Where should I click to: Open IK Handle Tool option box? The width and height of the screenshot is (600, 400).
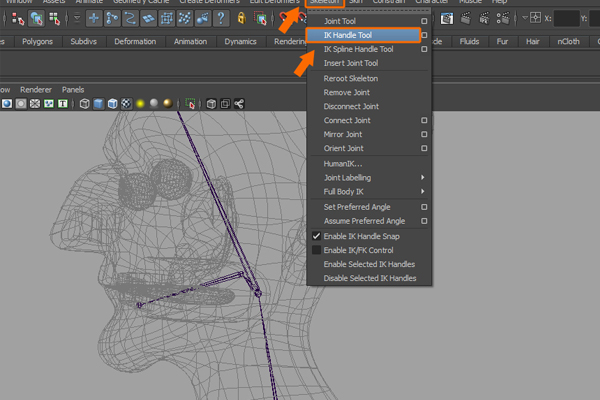point(424,35)
